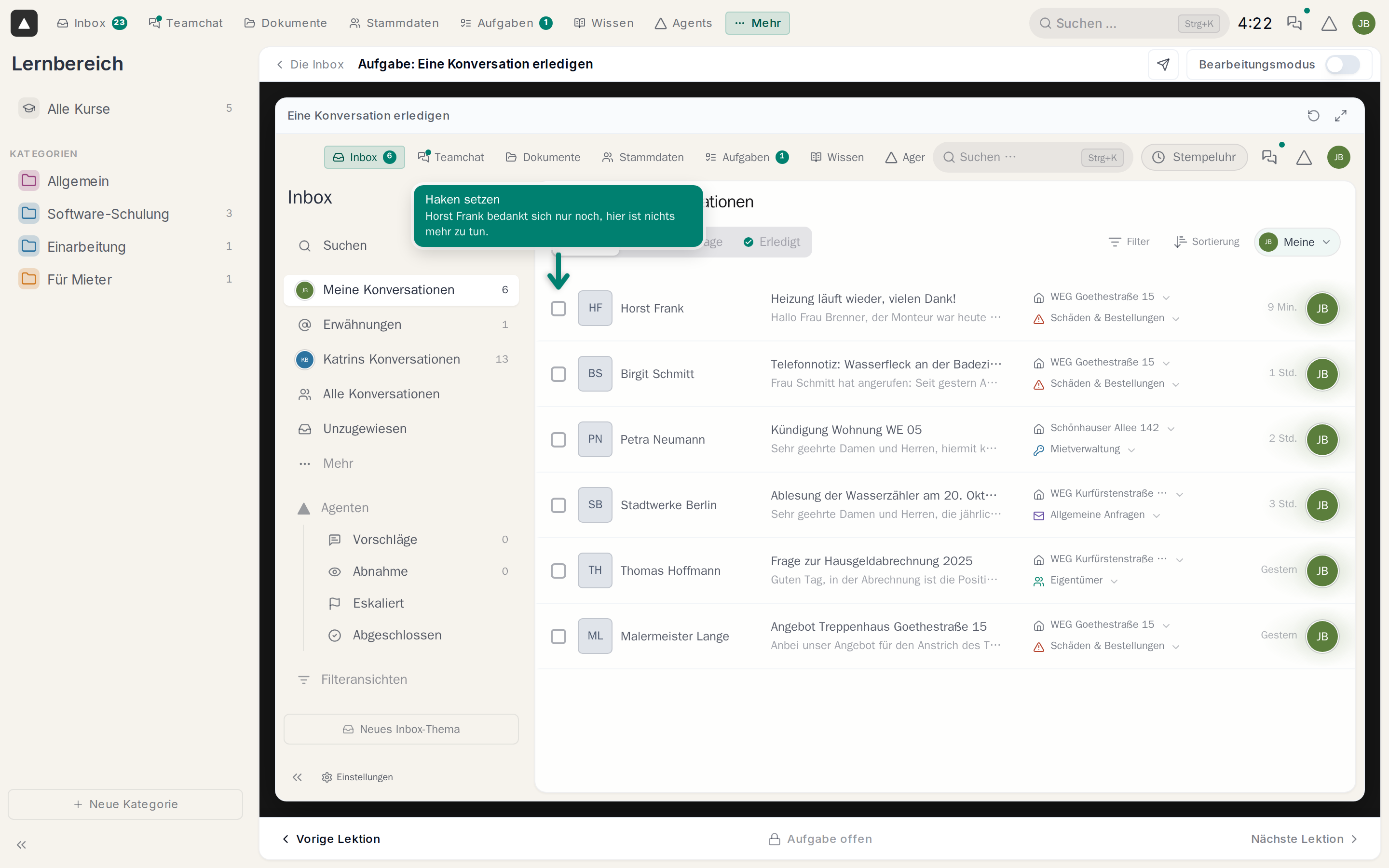The image size is (1389, 868).
Task: Switch to the Erledigt tab
Action: click(772, 242)
